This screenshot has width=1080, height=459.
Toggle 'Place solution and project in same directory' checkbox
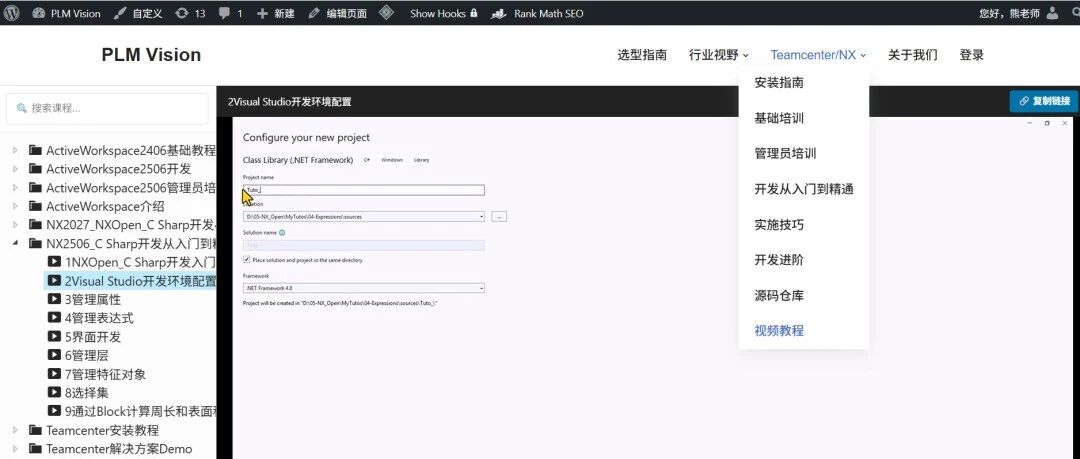tap(247, 260)
